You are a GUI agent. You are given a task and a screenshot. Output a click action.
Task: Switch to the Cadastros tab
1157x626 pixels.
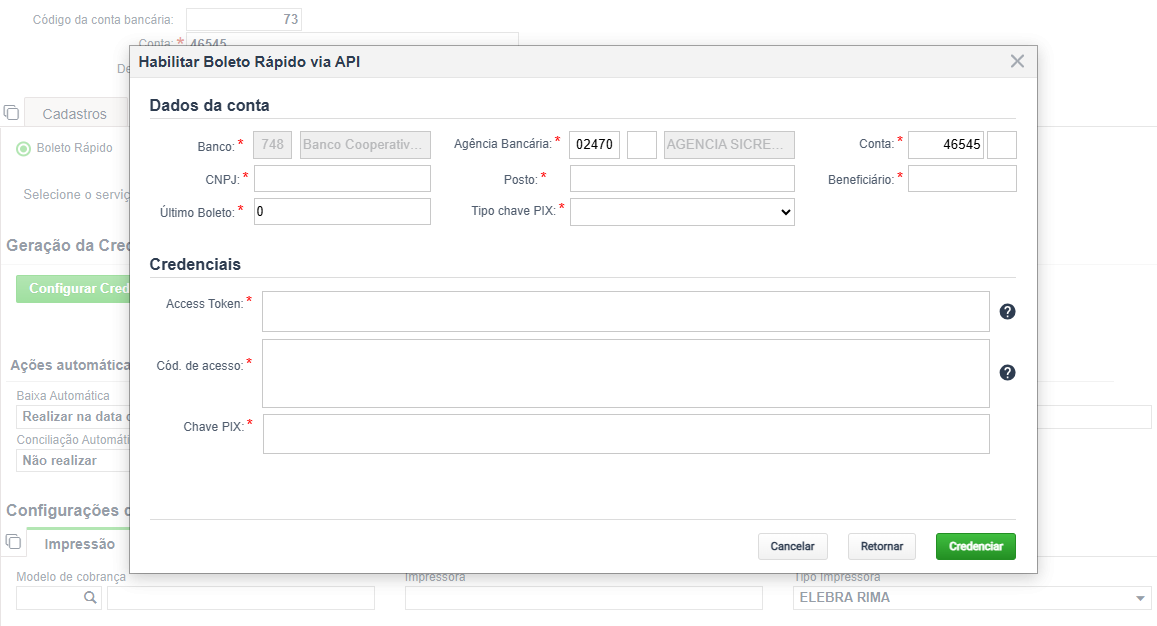[x=75, y=113]
